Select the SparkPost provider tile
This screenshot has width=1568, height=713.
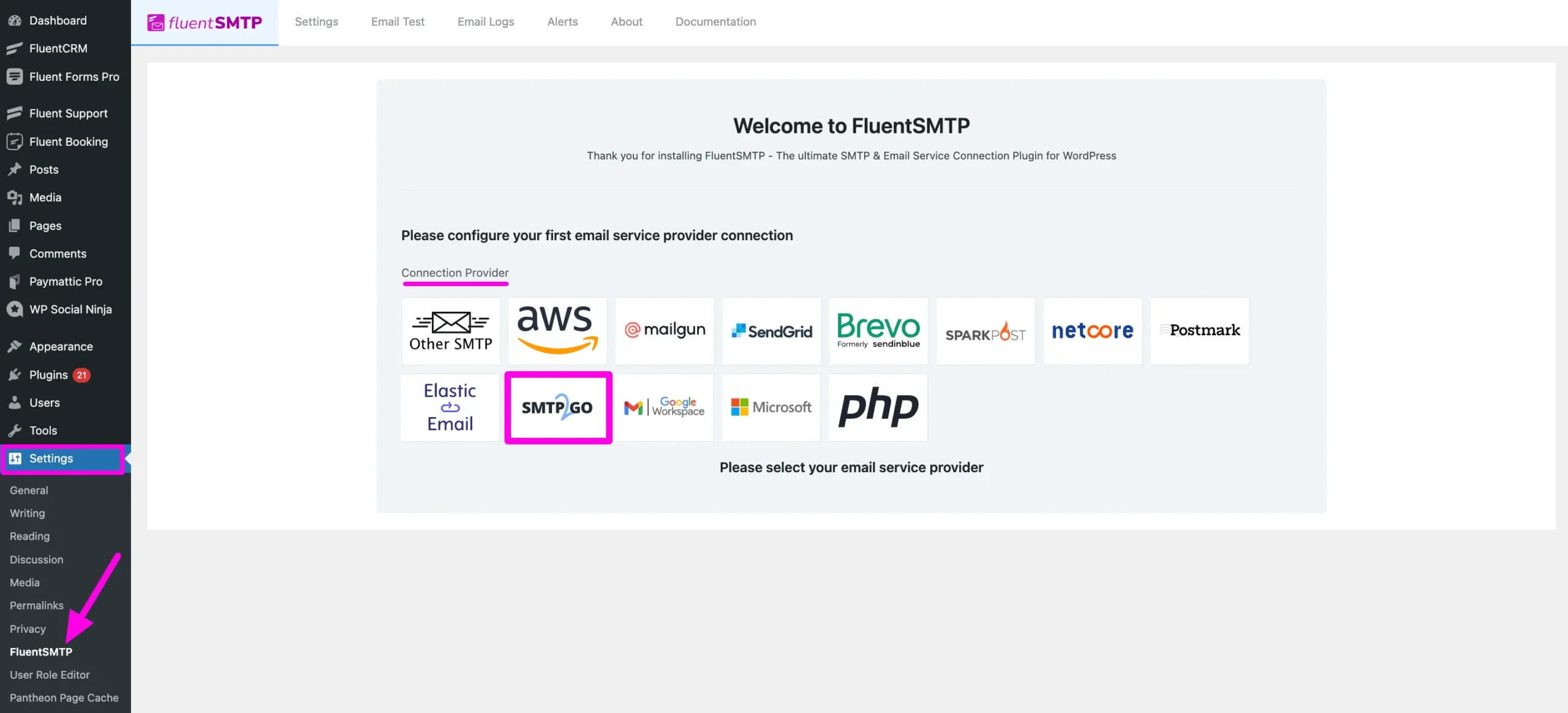click(986, 331)
